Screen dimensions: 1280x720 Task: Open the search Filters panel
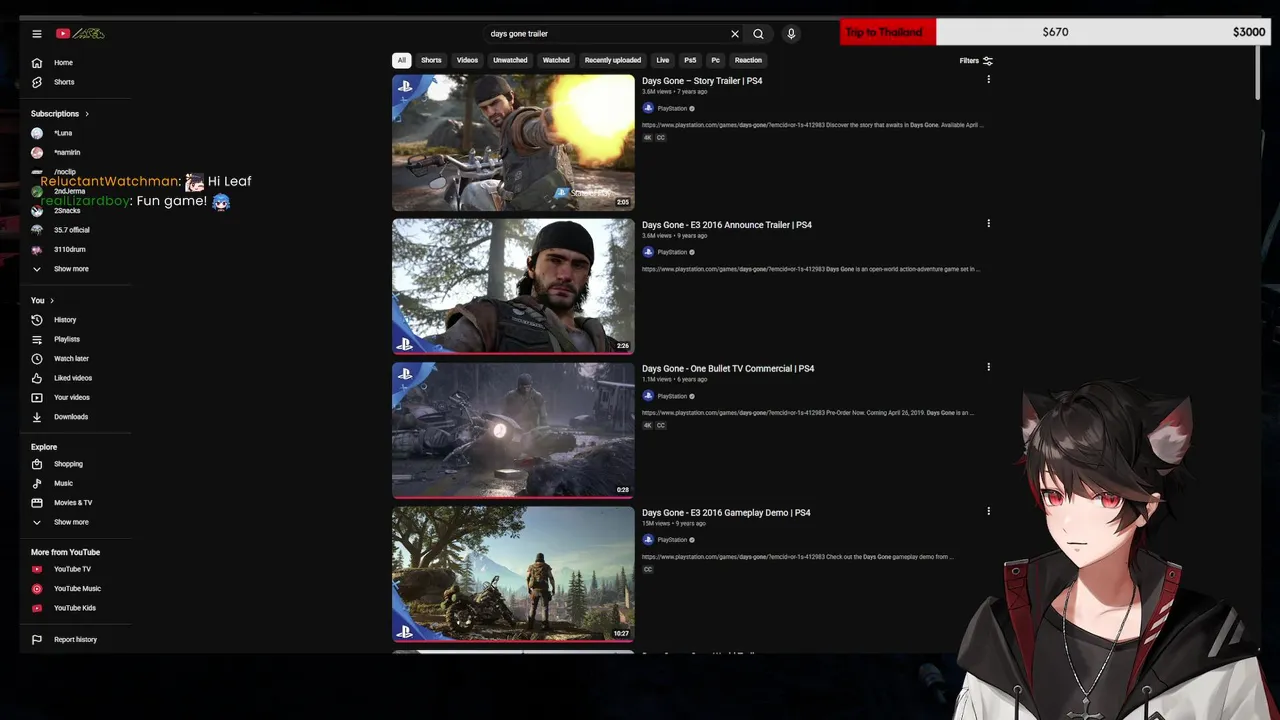click(976, 61)
